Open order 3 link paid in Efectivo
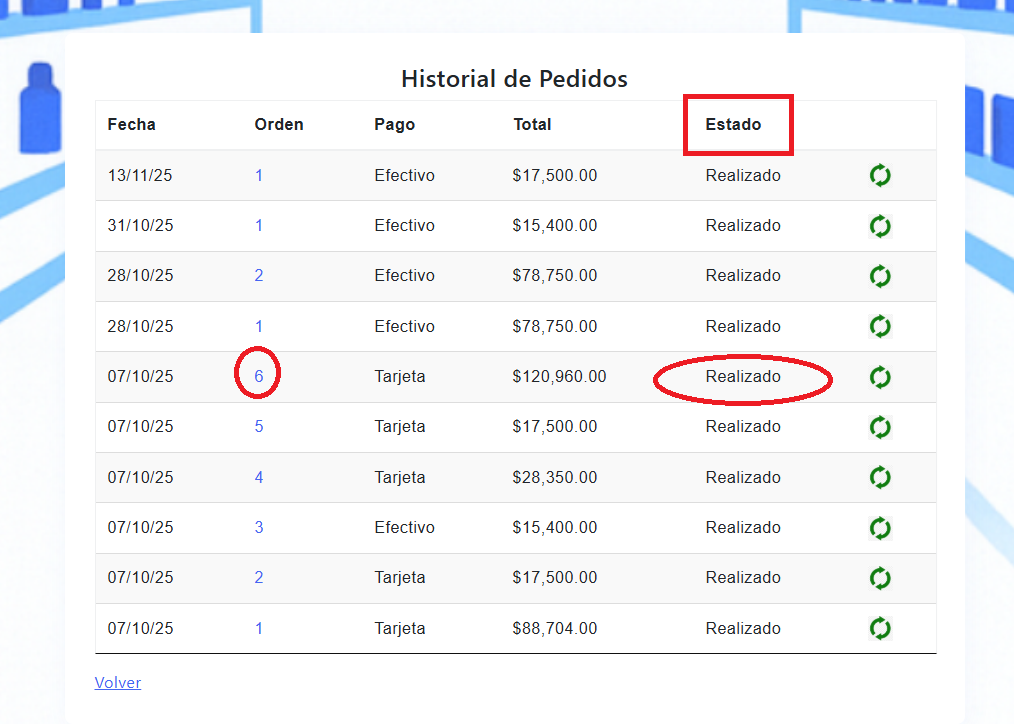This screenshot has width=1014, height=724. click(259, 528)
